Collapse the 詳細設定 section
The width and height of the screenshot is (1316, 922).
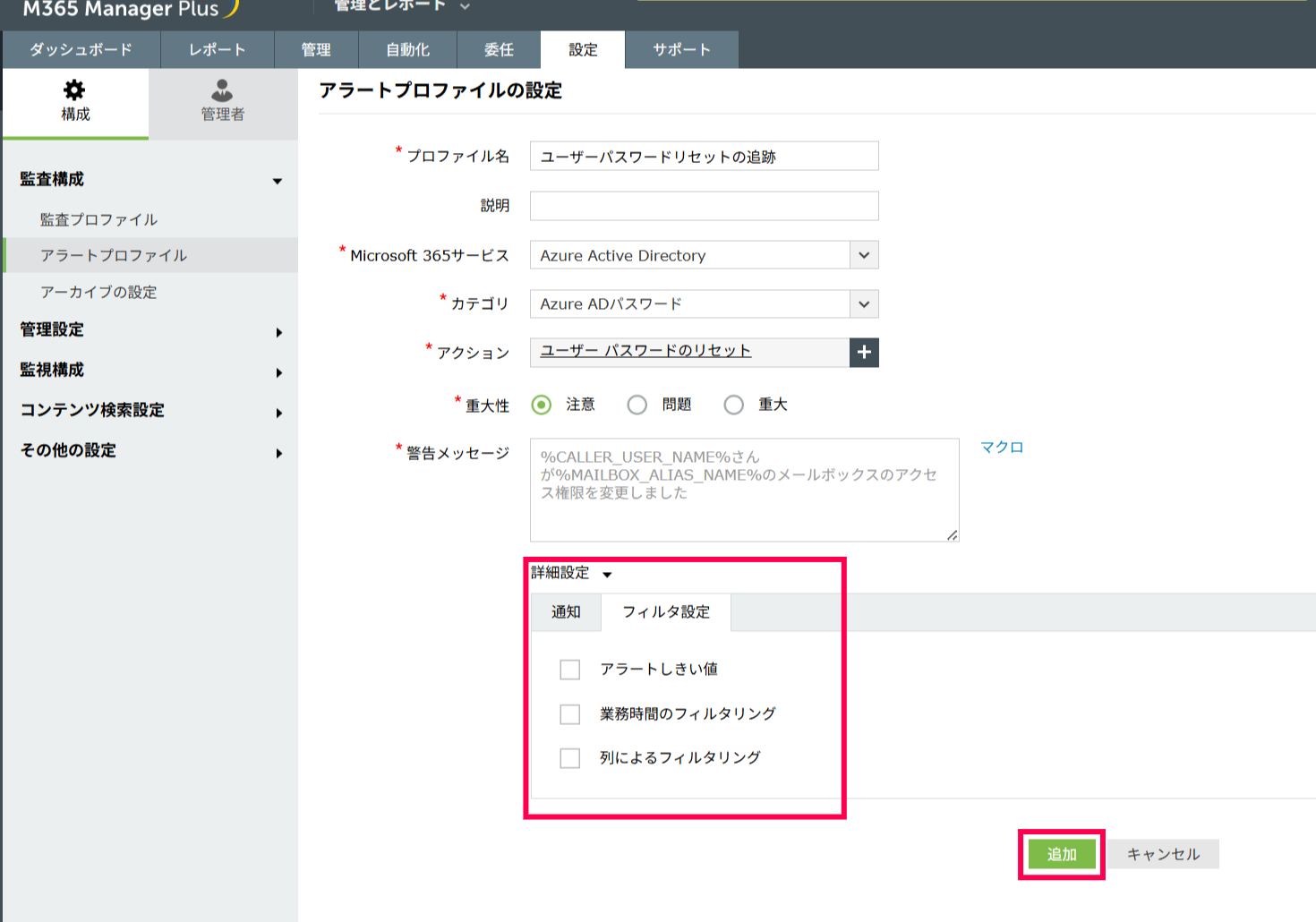[572, 573]
